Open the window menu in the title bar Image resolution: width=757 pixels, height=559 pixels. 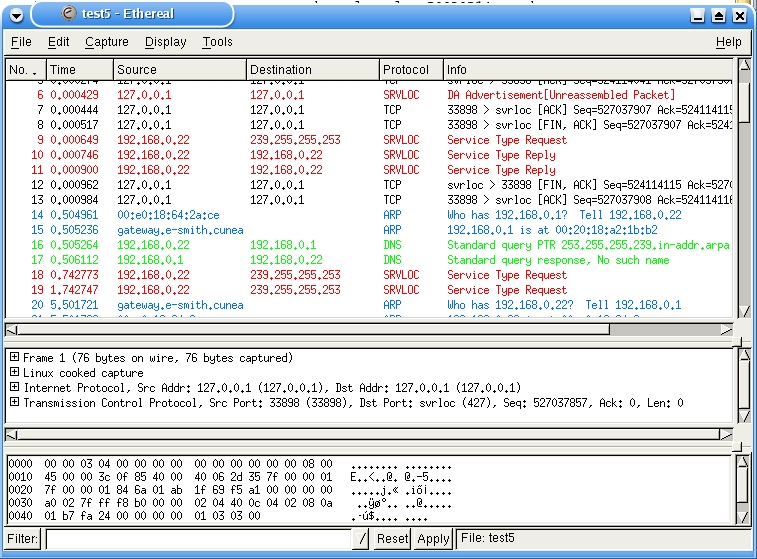pos(16,15)
